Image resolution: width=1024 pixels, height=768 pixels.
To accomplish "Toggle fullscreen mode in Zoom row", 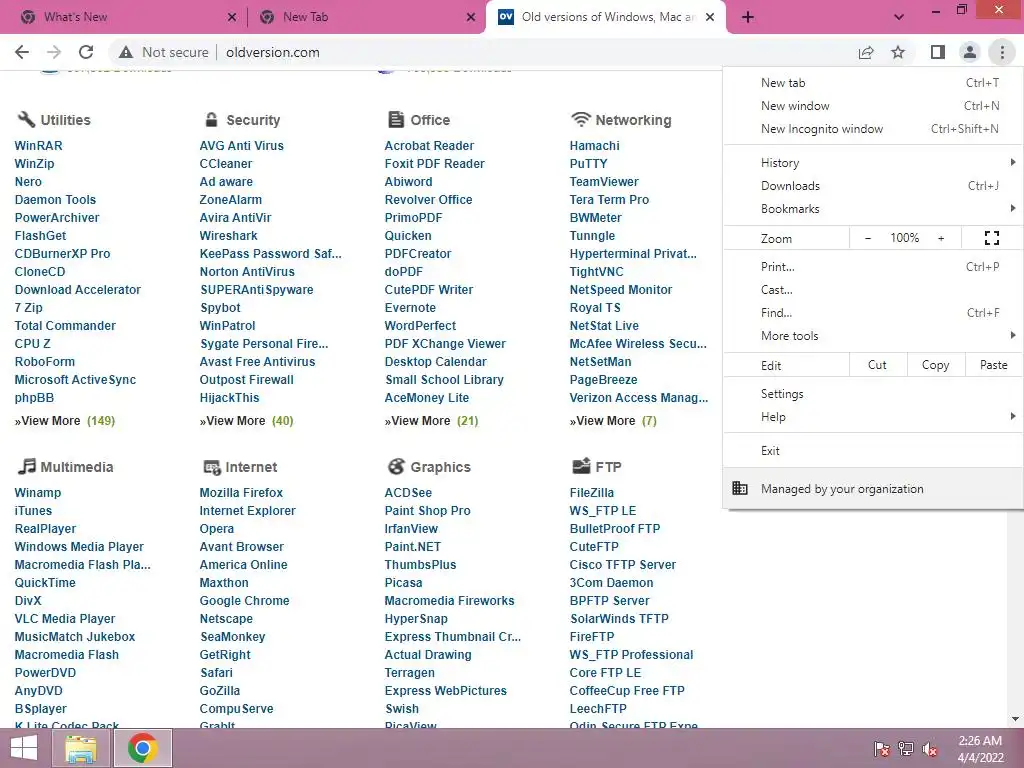I will [991, 238].
